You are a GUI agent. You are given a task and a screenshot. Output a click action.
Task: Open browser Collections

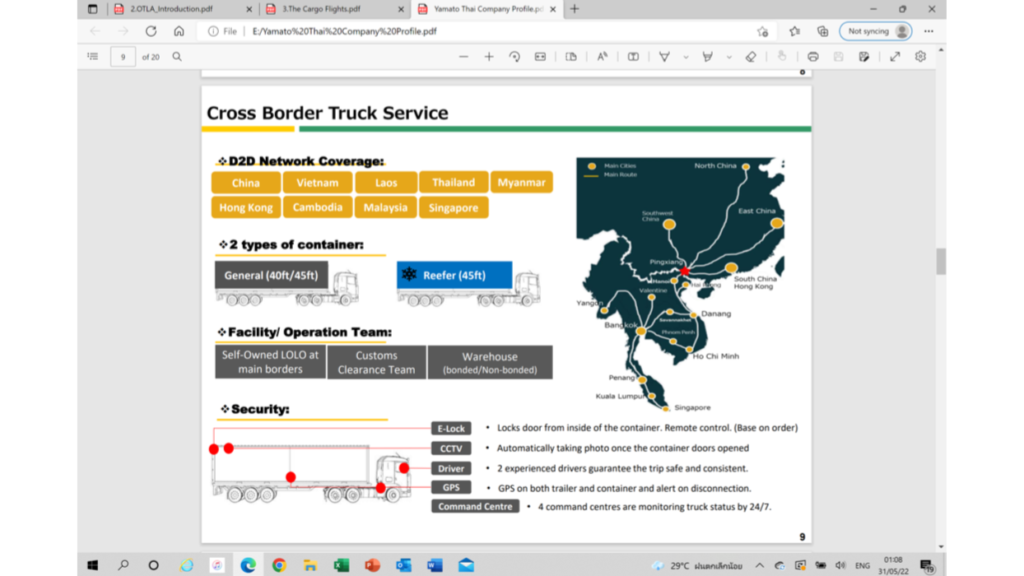823,31
